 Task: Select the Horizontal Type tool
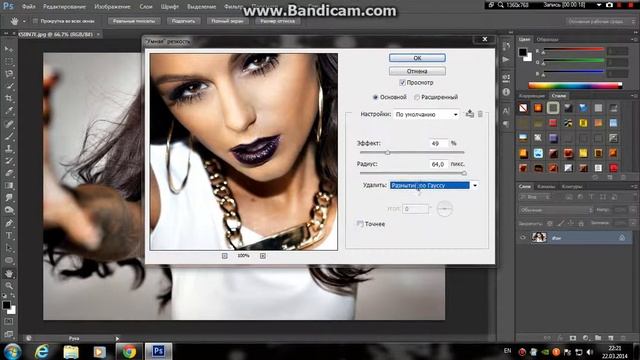pyautogui.click(x=9, y=236)
